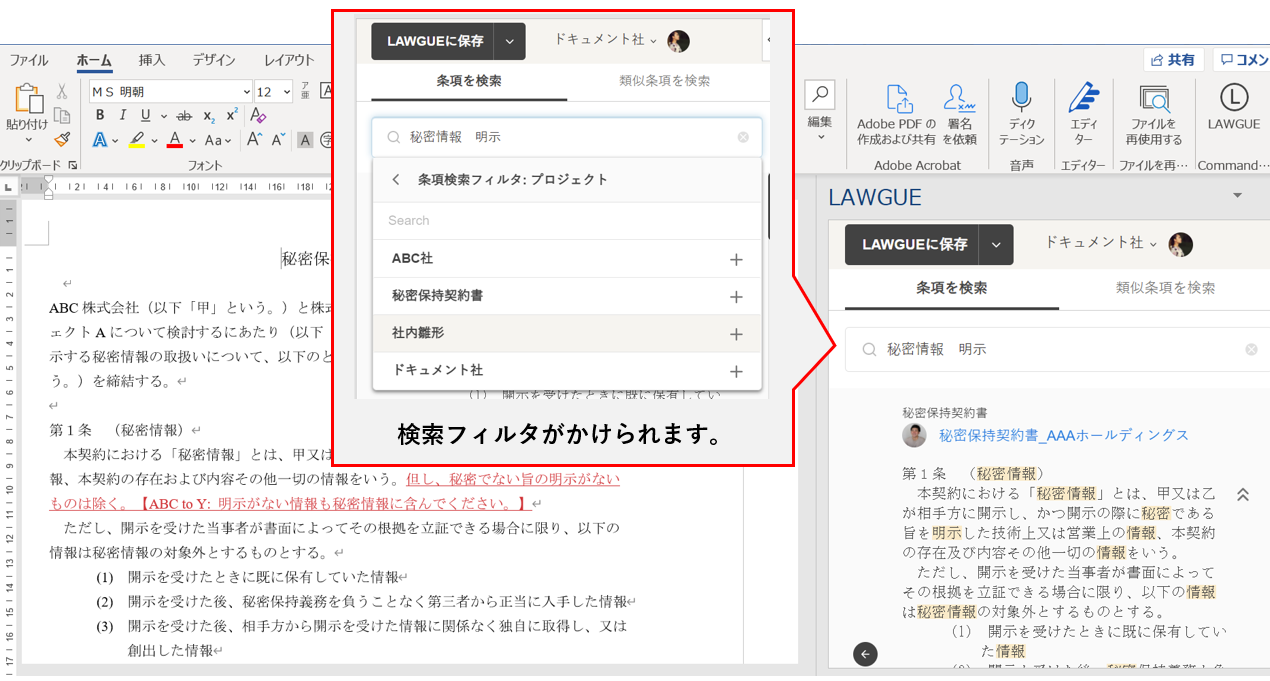
Task: Switch to the 挿入 ribbon tab
Action: point(152,60)
